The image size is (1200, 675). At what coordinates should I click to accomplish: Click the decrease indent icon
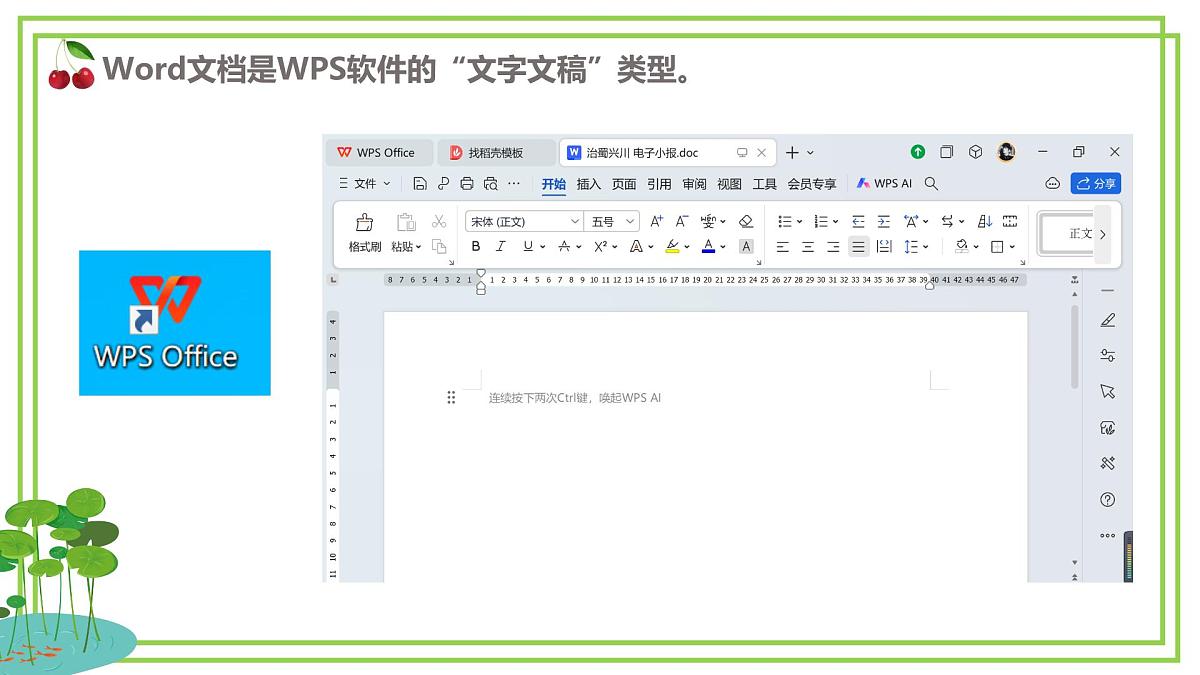(x=858, y=221)
